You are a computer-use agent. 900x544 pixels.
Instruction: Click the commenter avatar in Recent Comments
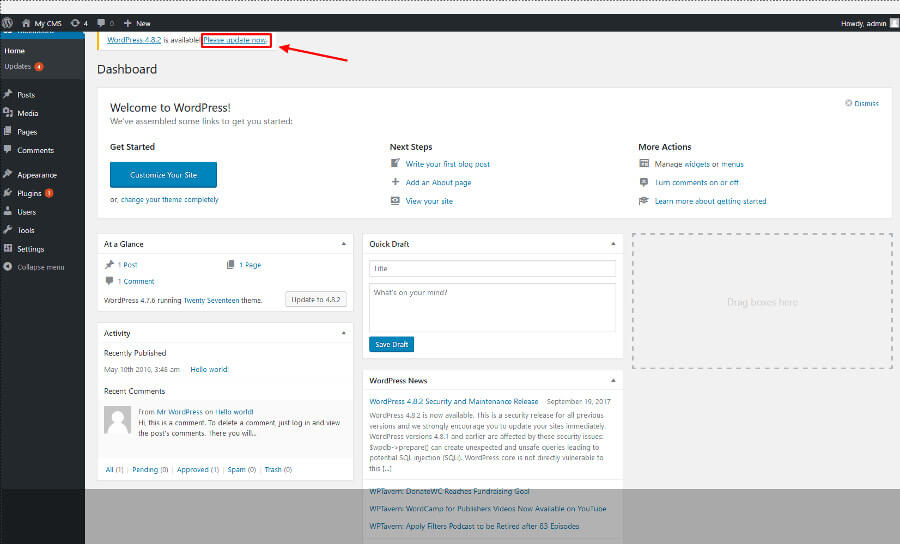pos(118,421)
